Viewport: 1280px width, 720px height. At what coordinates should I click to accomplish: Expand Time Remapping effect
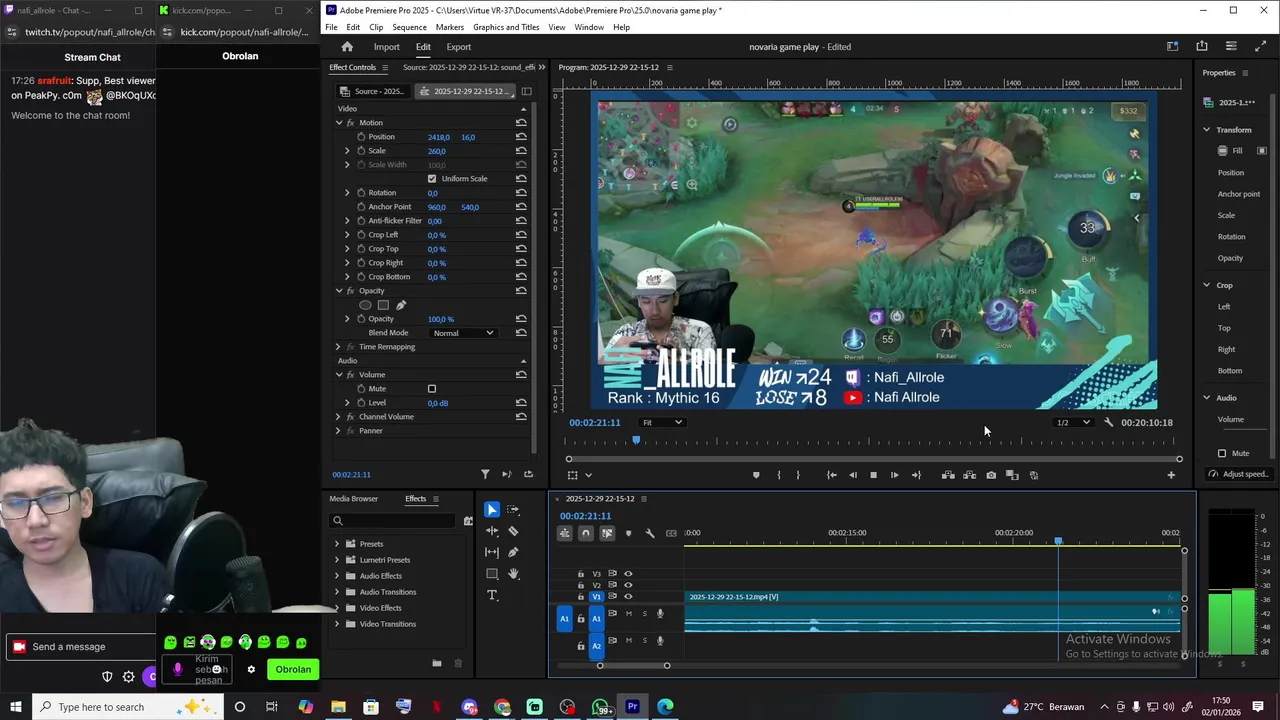338,347
